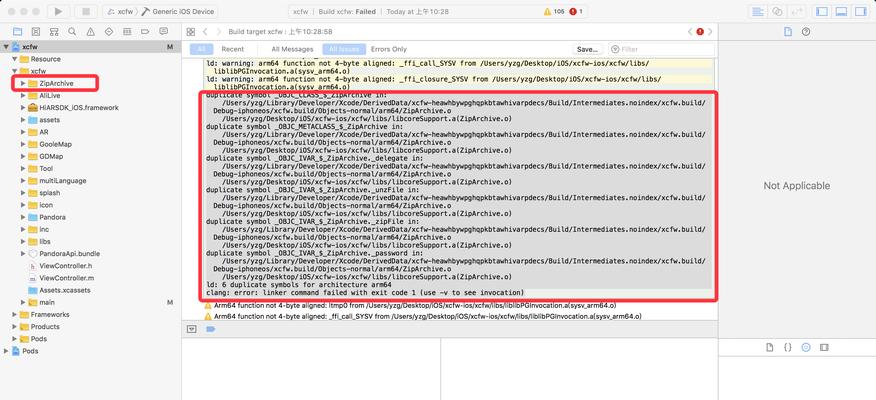Expand the Pods project at bottom

(x=6, y=351)
